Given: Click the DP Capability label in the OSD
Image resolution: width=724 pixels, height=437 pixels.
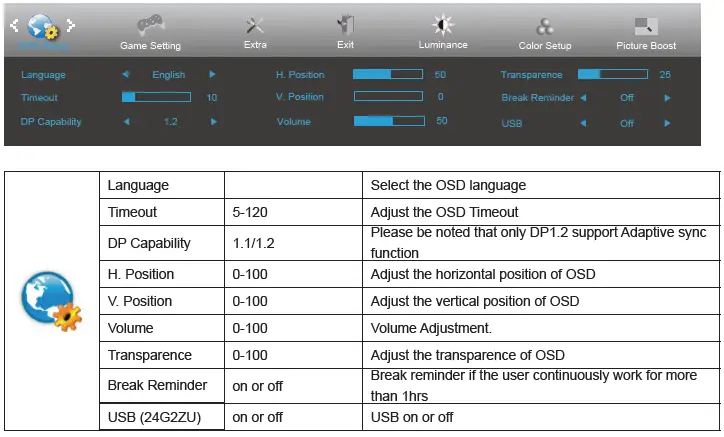Looking at the screenshot, I should click(51, 122).
